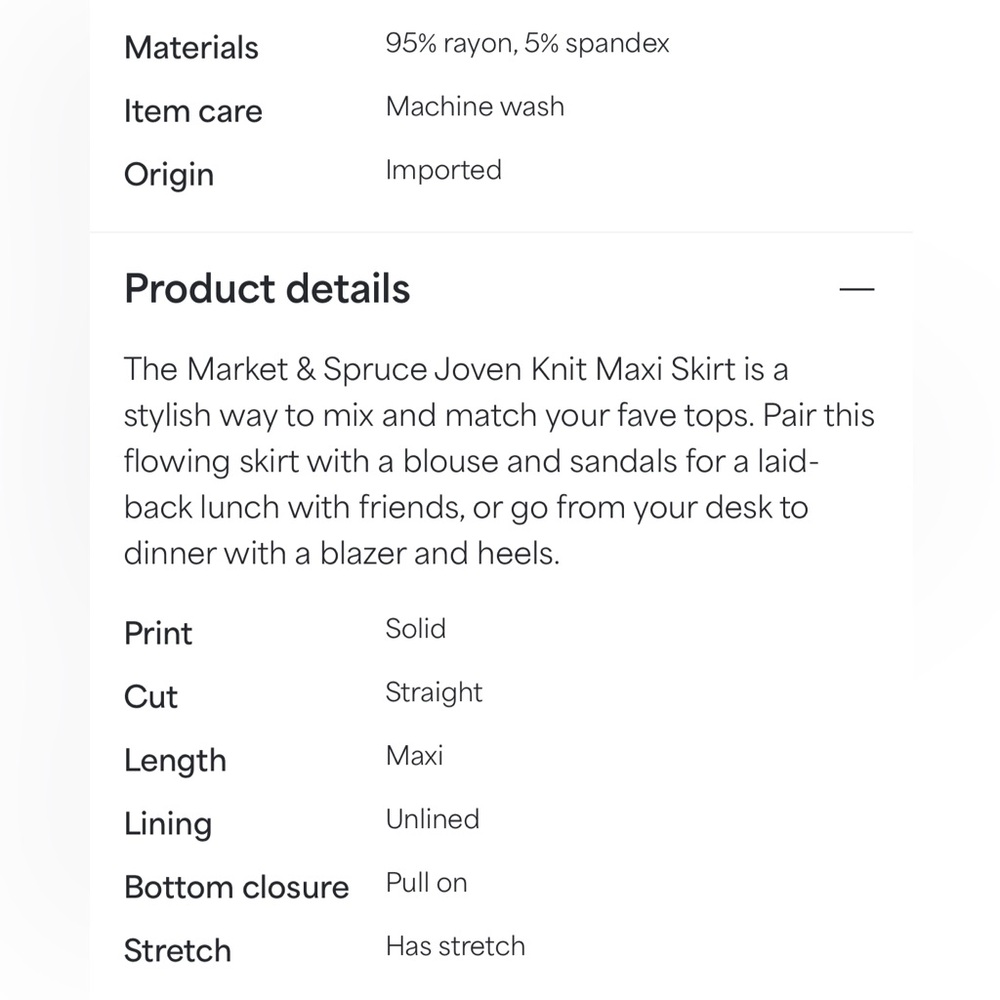Click the 95% rayon, 5% spandex value
Screen dimensions: 1000x1000
527,43
